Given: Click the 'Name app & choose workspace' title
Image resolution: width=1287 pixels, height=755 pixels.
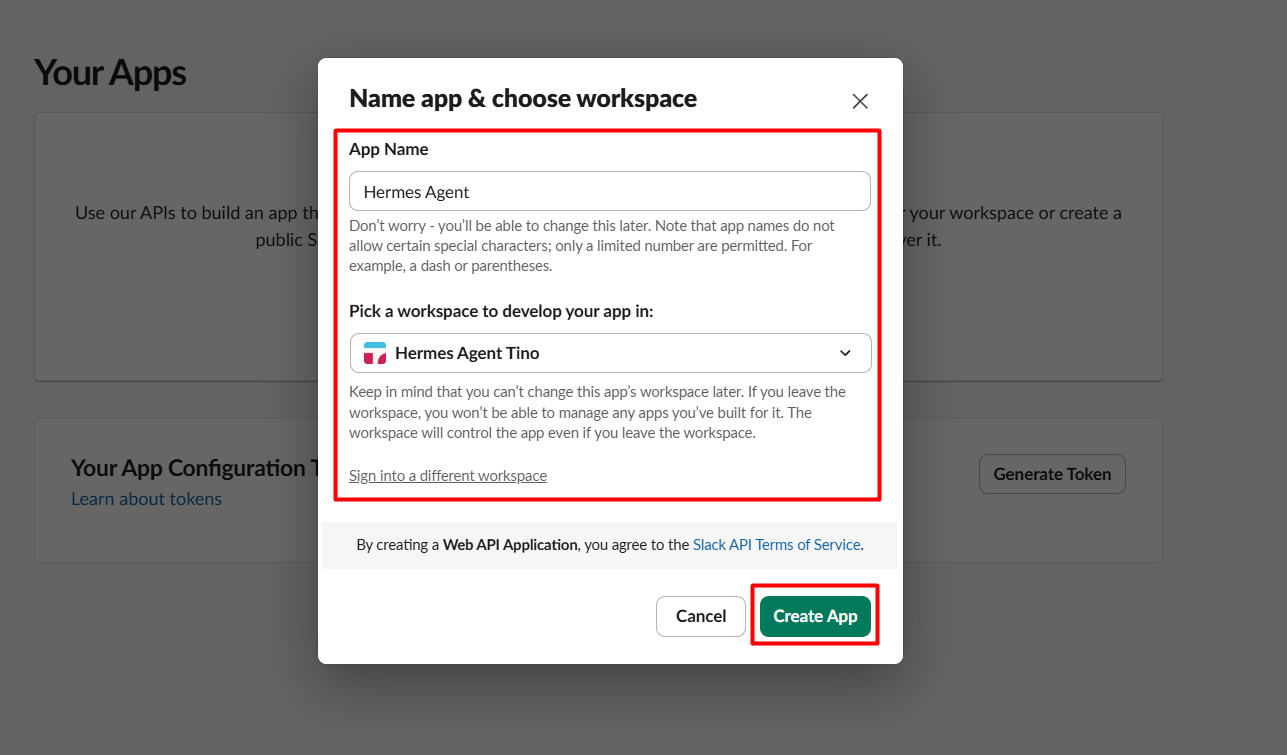Looking at the screenshot, I should pos(523,98).
